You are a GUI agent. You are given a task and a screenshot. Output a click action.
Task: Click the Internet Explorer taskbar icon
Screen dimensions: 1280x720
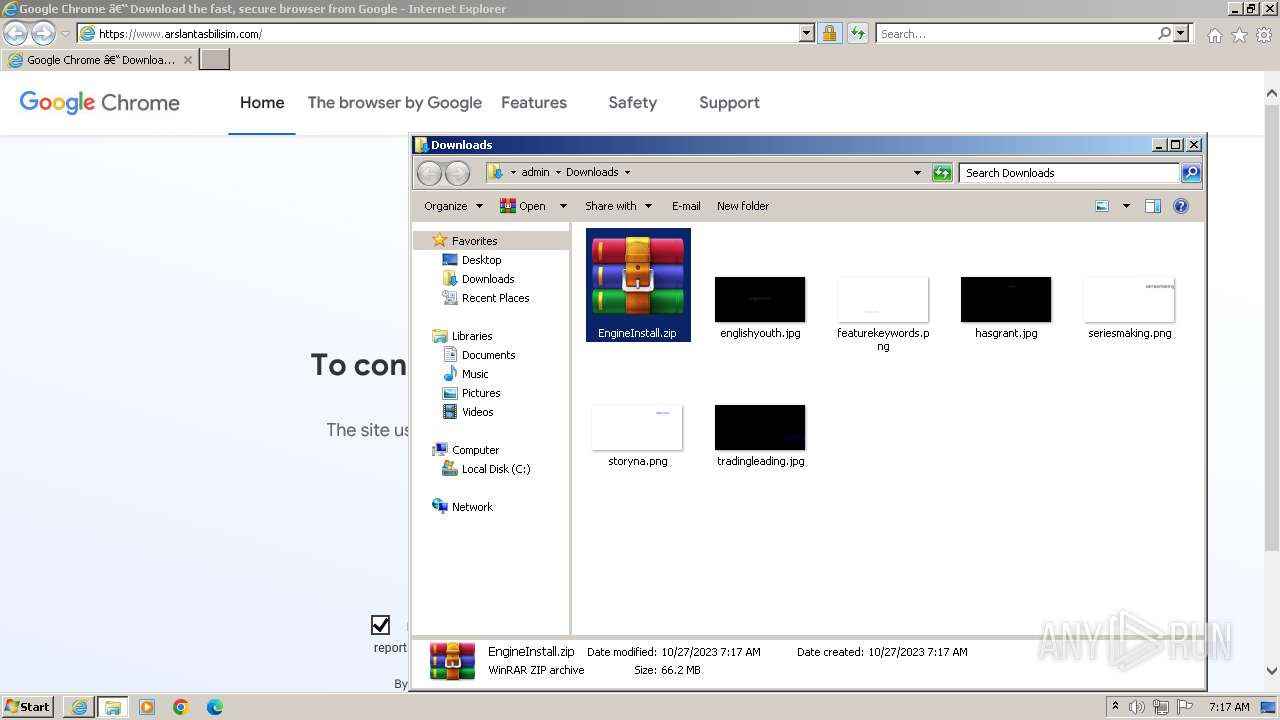79,707
